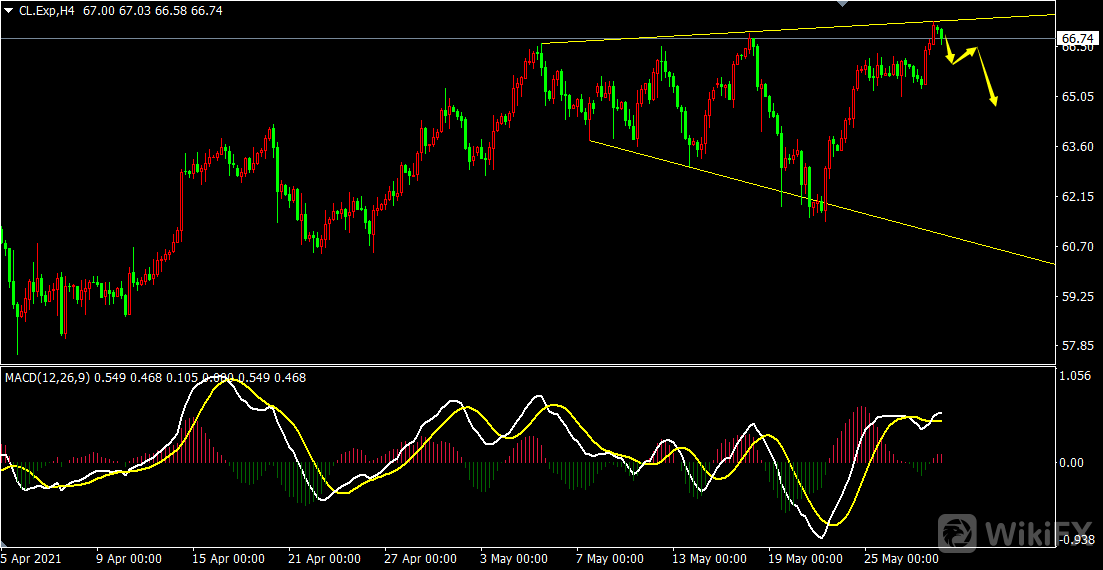1103x570 pixels.
Task: Click the 3 May 00:00 time axis label
Action: (x=513, y=559)
